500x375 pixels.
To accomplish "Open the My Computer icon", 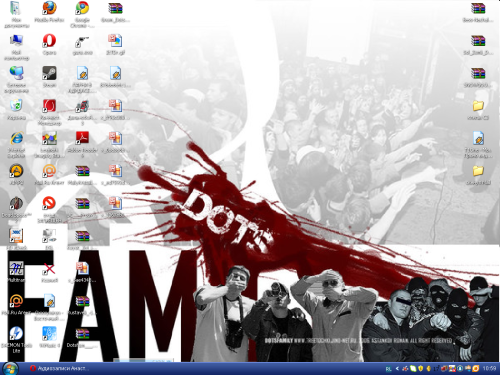I will [16, 41].
